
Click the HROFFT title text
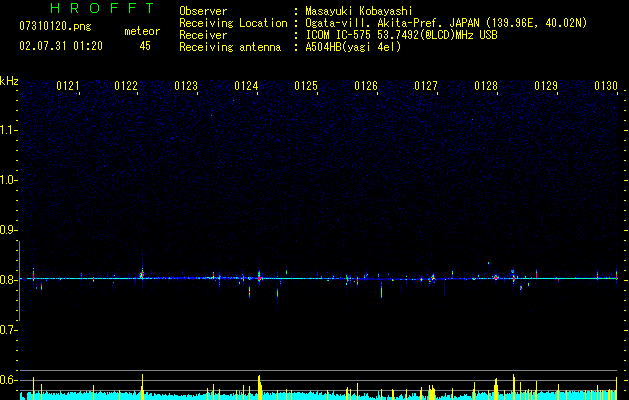tap(102, 8)
